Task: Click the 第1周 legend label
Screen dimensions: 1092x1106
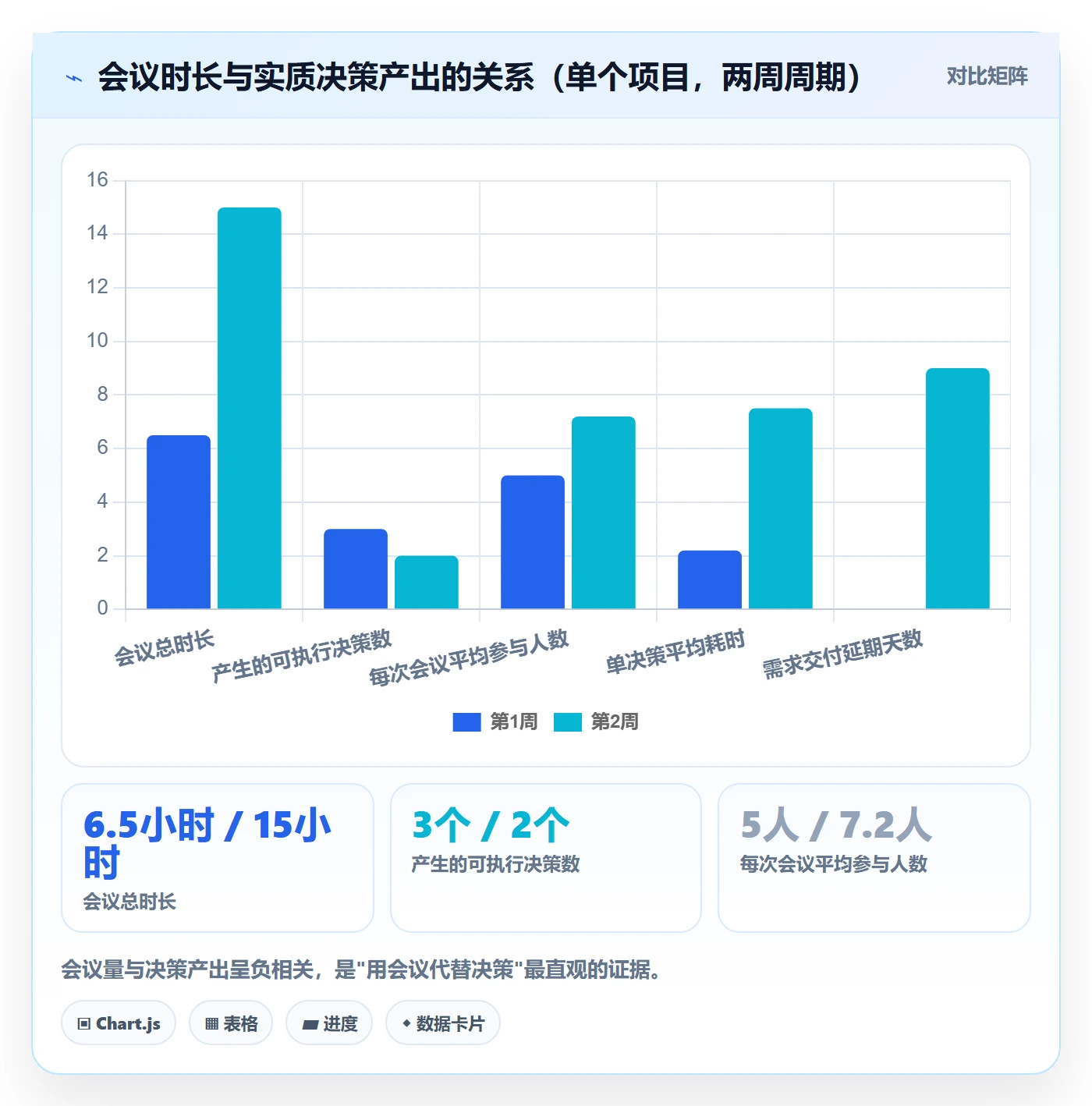Action: [514, 722]
